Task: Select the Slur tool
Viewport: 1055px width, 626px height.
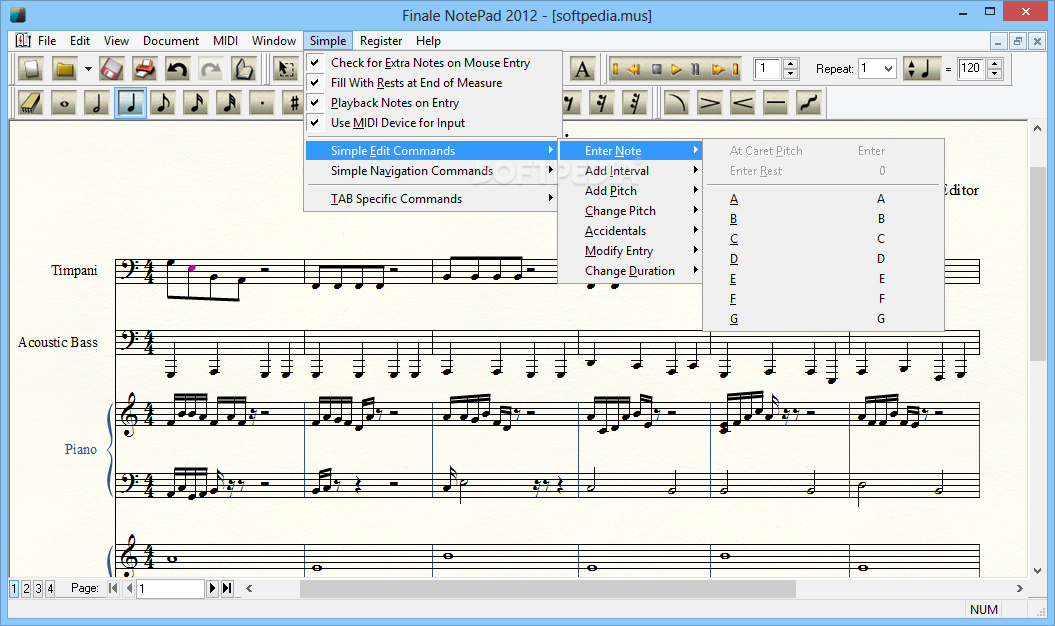Action: coord(677,103)
